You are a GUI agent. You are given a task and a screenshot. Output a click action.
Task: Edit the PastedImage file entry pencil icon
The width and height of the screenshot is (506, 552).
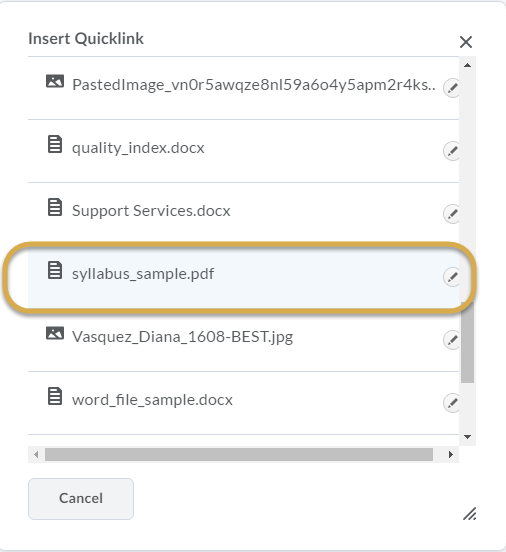coord(451,88)
